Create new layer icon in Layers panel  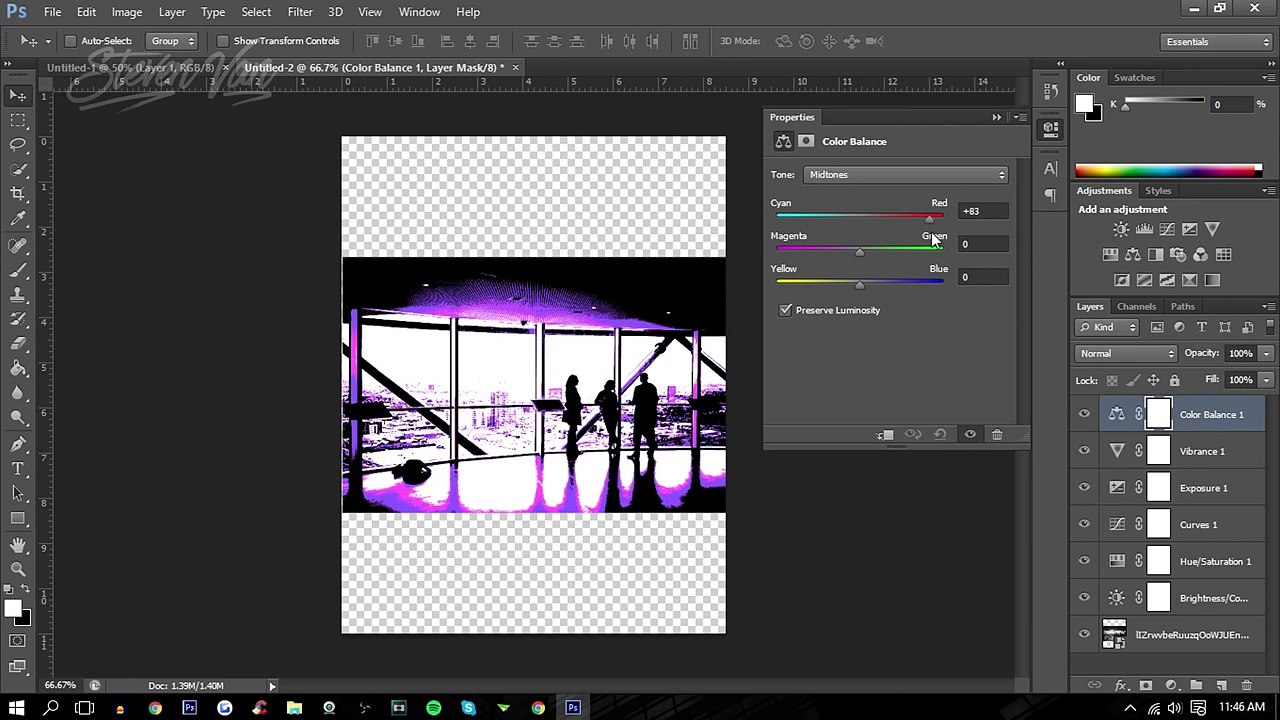click(1221, 685)
